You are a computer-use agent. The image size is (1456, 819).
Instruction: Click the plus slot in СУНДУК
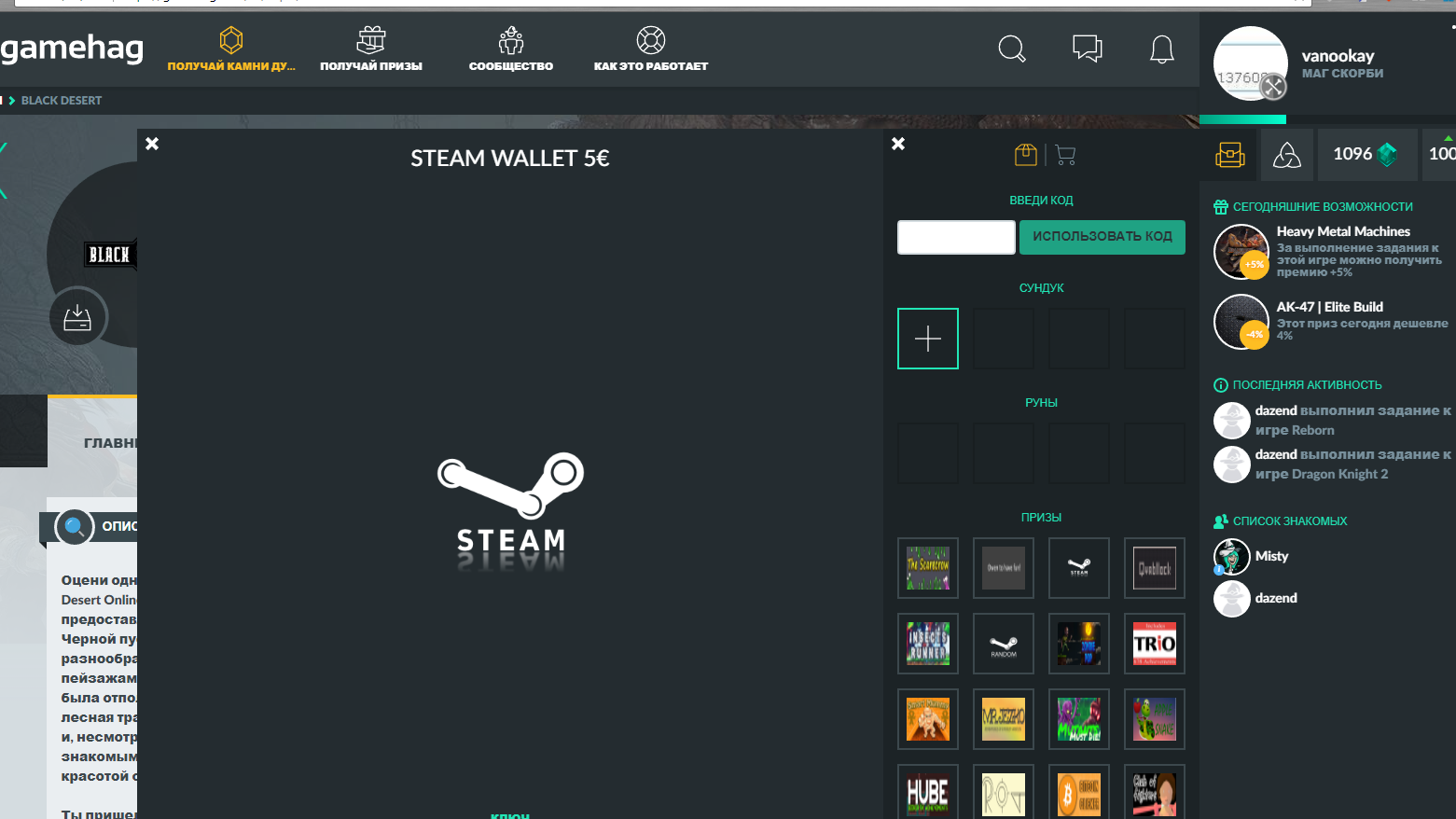pos(928,339)
